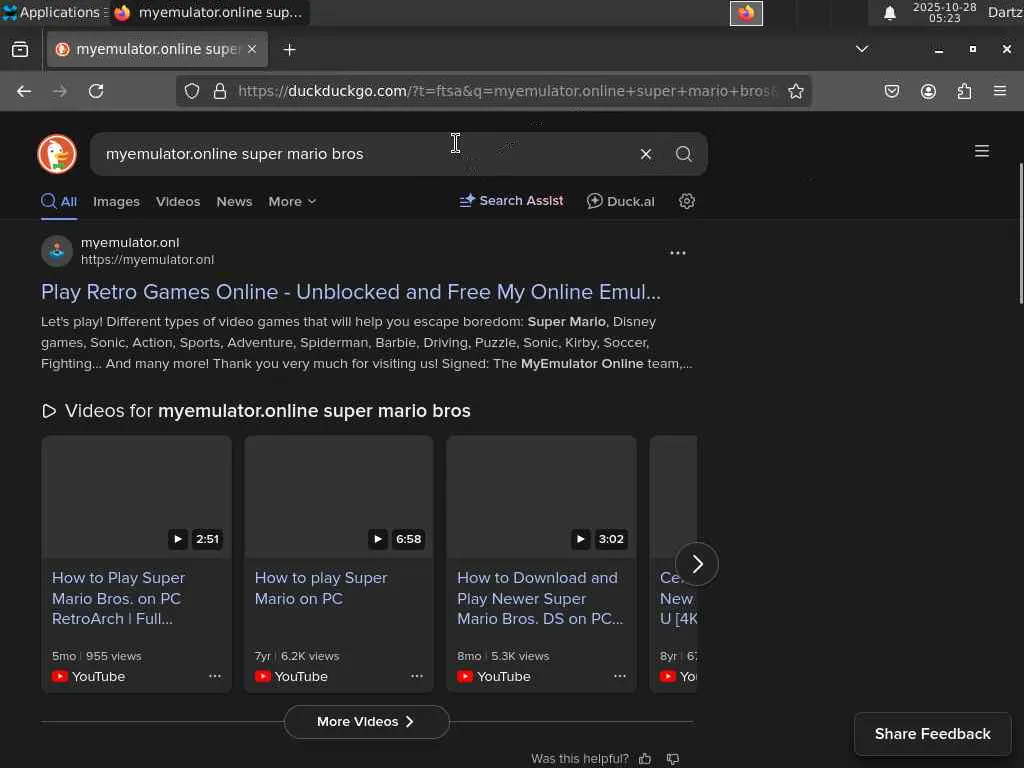The width and height of the screenshot is (1024, 768).
Task: Go back with browser back arrow
Action: coord(24,91)
